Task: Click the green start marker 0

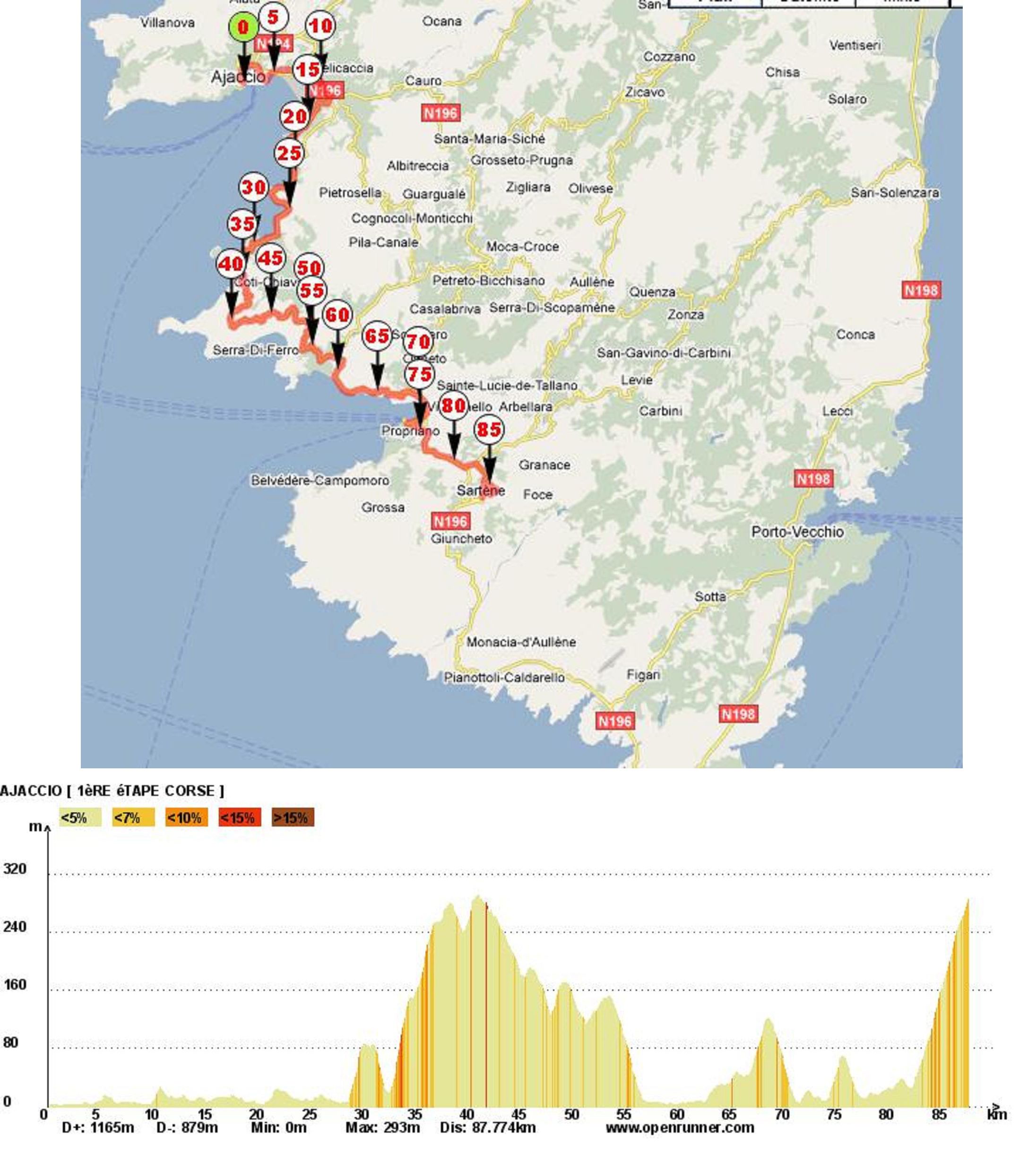Action: pyautogui.click(x=243, y=27)
